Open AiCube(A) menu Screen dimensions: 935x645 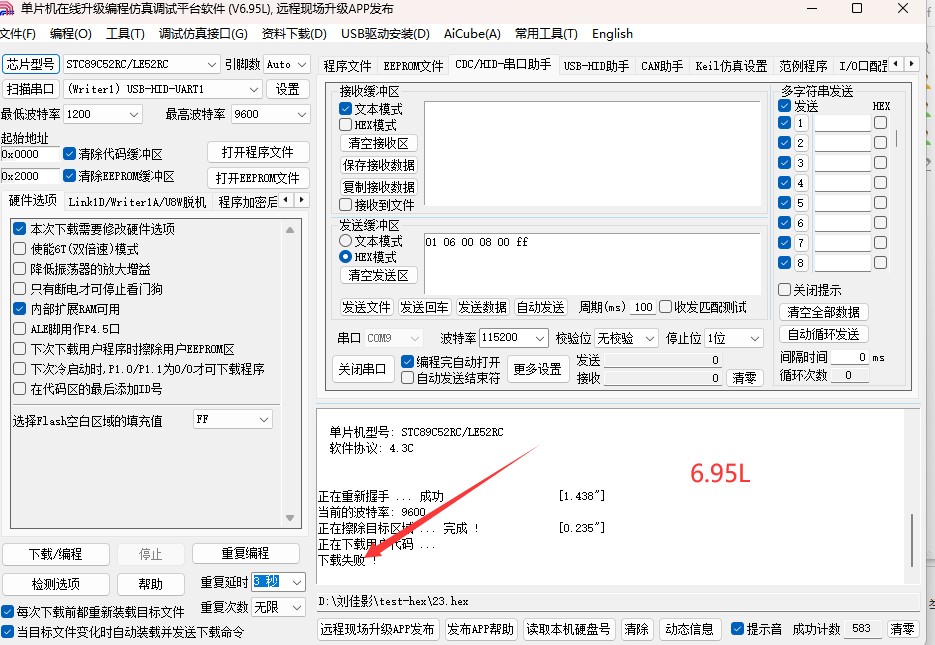coord(472,33)
